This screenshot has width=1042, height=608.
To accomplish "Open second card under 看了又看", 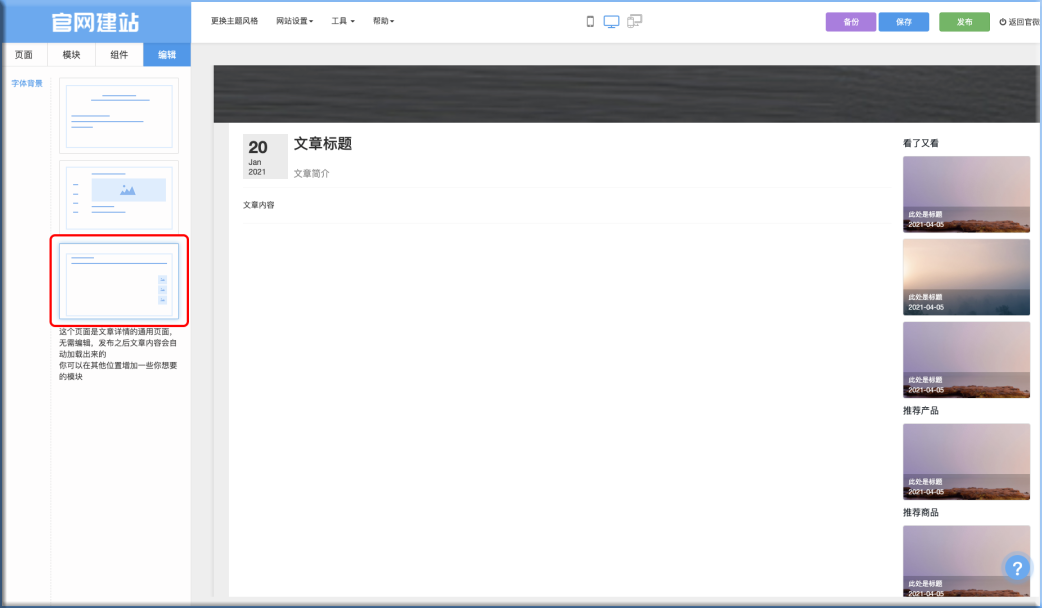I will 966,277.
